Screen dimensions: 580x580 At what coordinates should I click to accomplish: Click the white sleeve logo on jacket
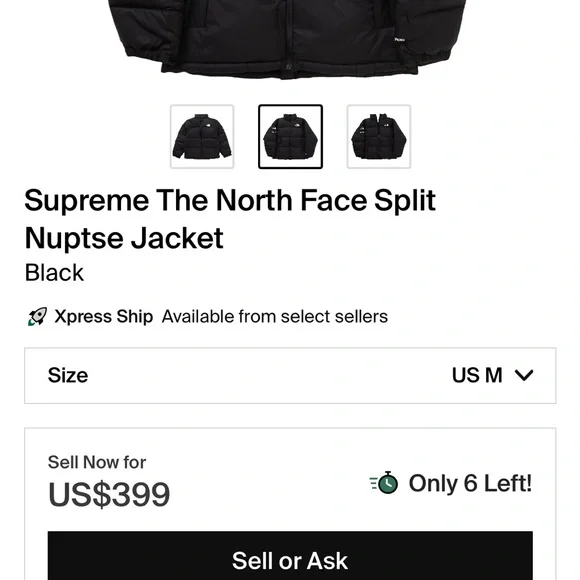[x=399, y=40]
